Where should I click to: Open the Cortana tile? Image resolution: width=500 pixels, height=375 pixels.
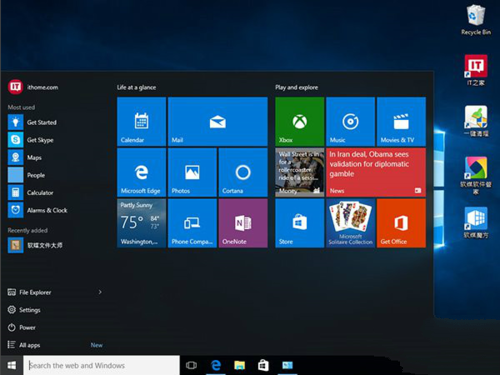pos(243,172)
